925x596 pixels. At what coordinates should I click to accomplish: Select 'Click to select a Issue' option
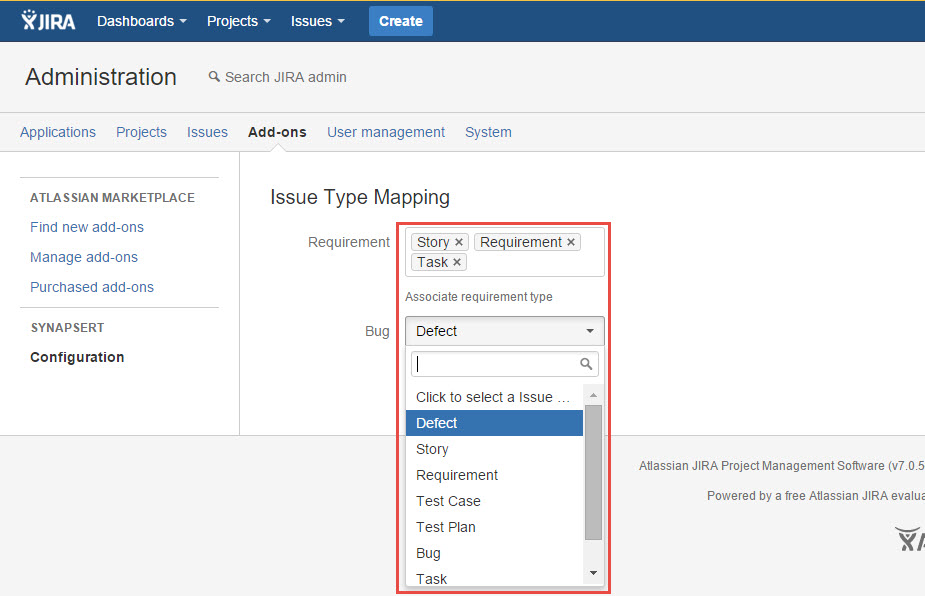[x=494, y=397]
